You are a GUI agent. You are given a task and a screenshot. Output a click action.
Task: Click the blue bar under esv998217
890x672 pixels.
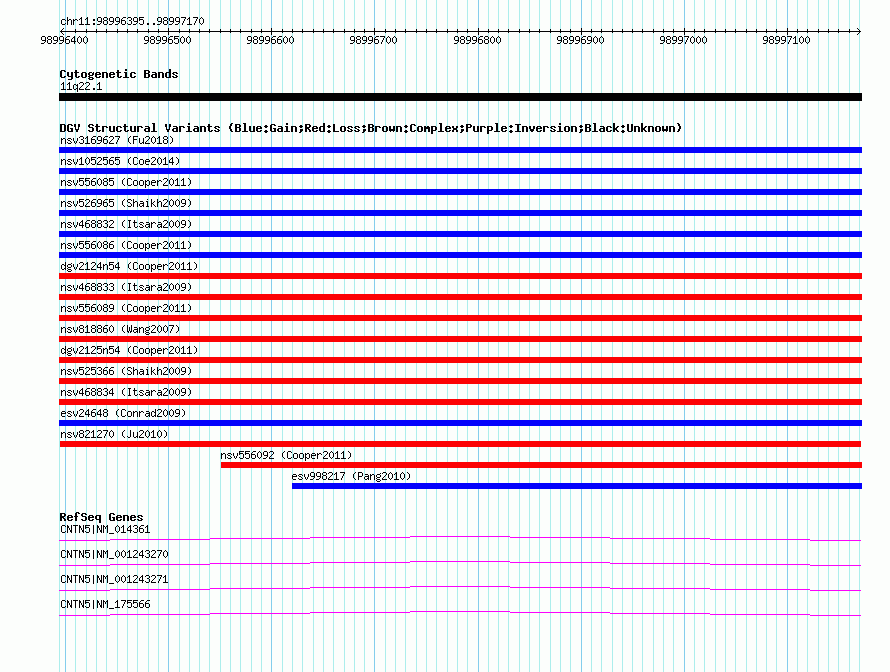click(x=577, y=486)
